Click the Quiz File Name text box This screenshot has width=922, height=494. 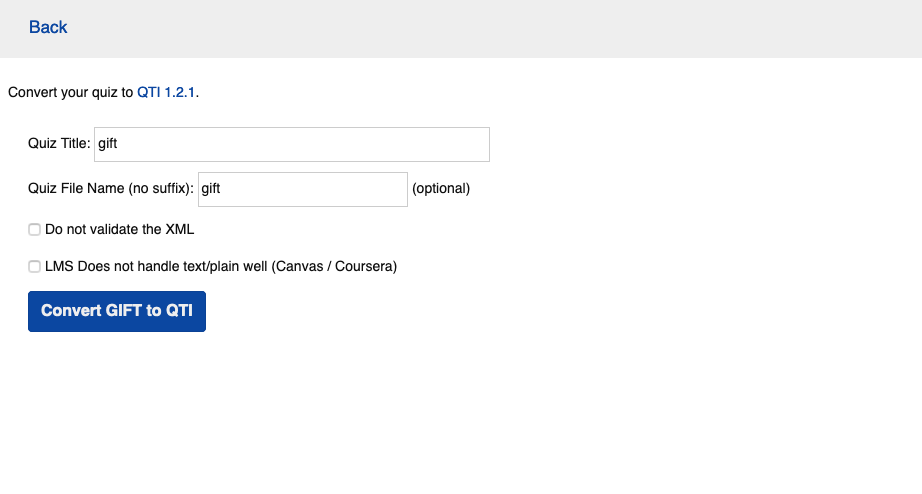coord(302,188)
